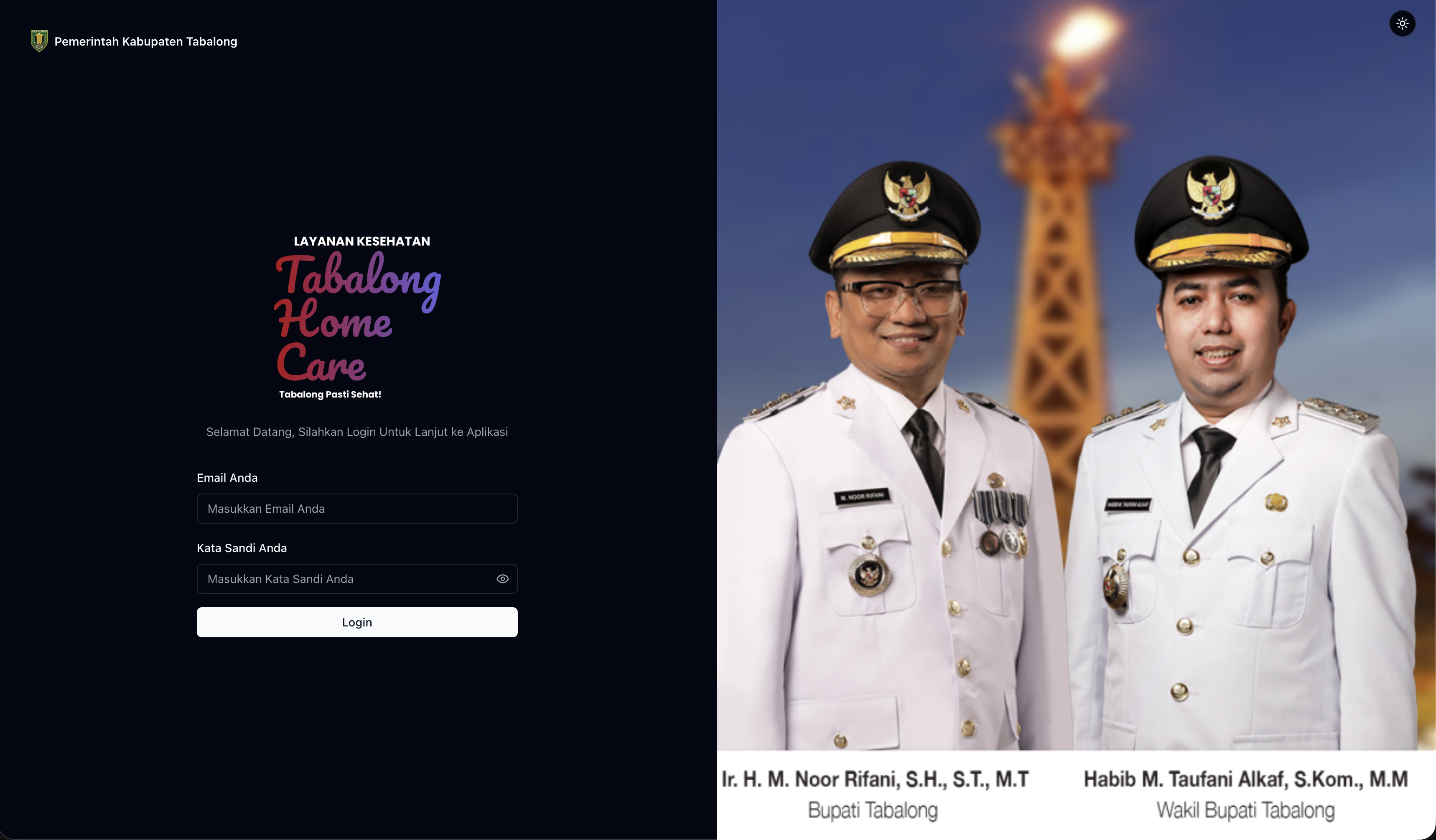
Task: Click the Kata Sandi Anda label
Action: coord(242,548)
